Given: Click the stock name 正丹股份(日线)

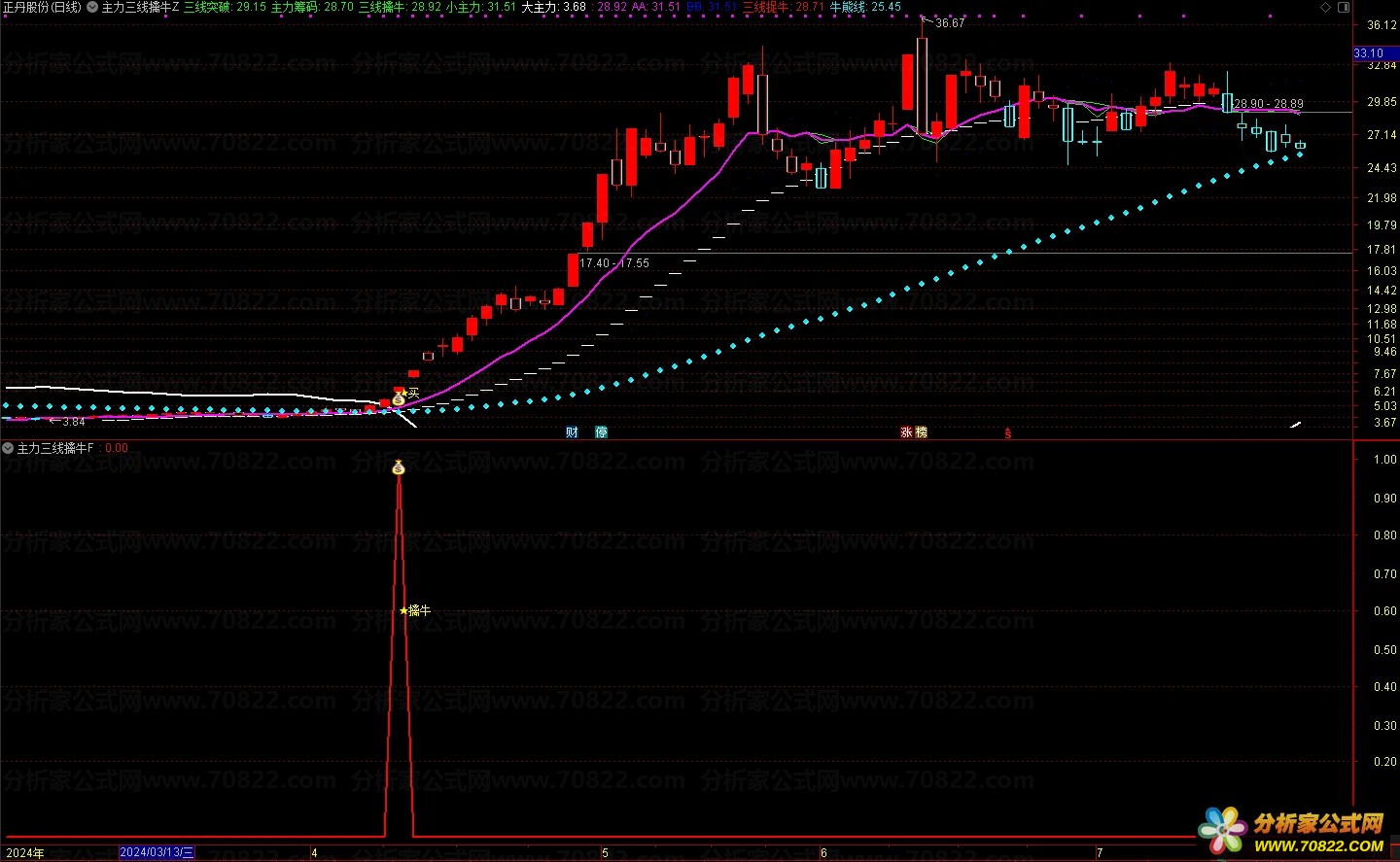Looking at the screenshot, I should [x=42, y=7].
